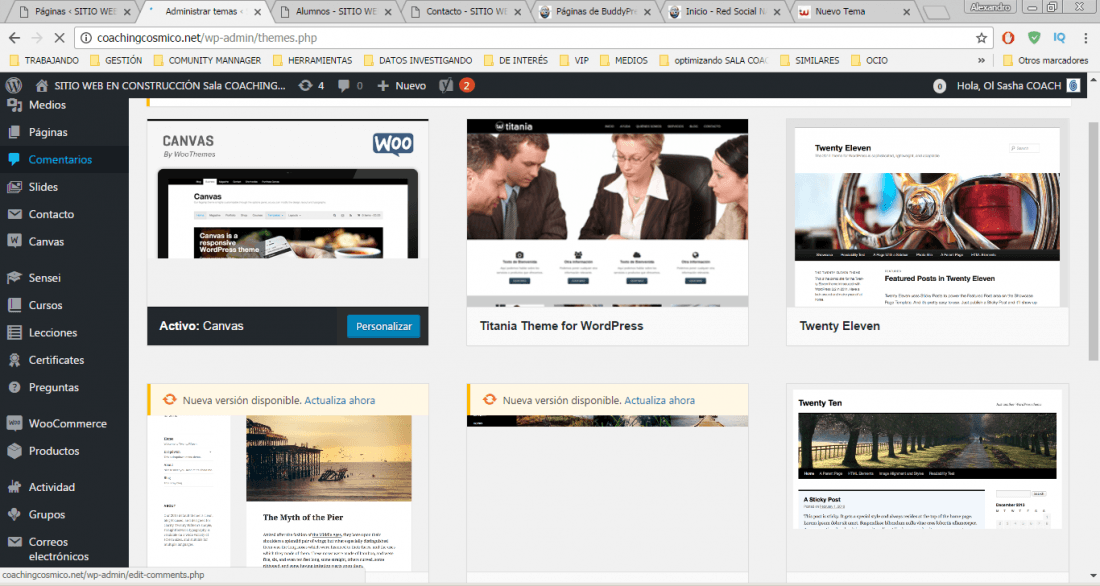Open the Chrome three-dot menu
This screenshot has width=1100, height=586.
pyautogui.click(x=1085, y=38)
